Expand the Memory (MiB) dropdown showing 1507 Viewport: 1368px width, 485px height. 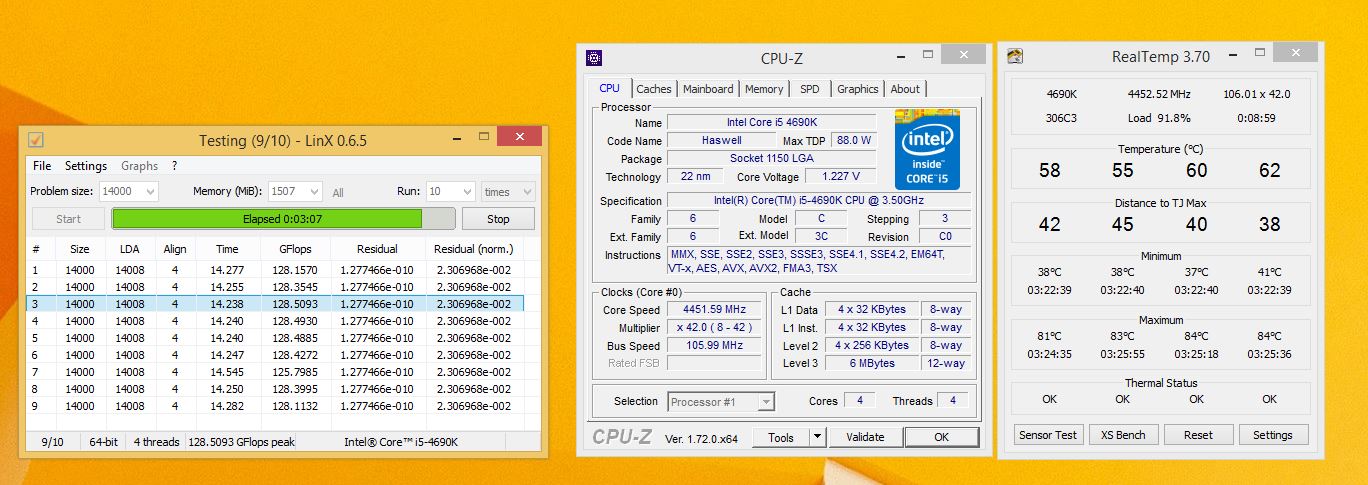coord(314,192)
